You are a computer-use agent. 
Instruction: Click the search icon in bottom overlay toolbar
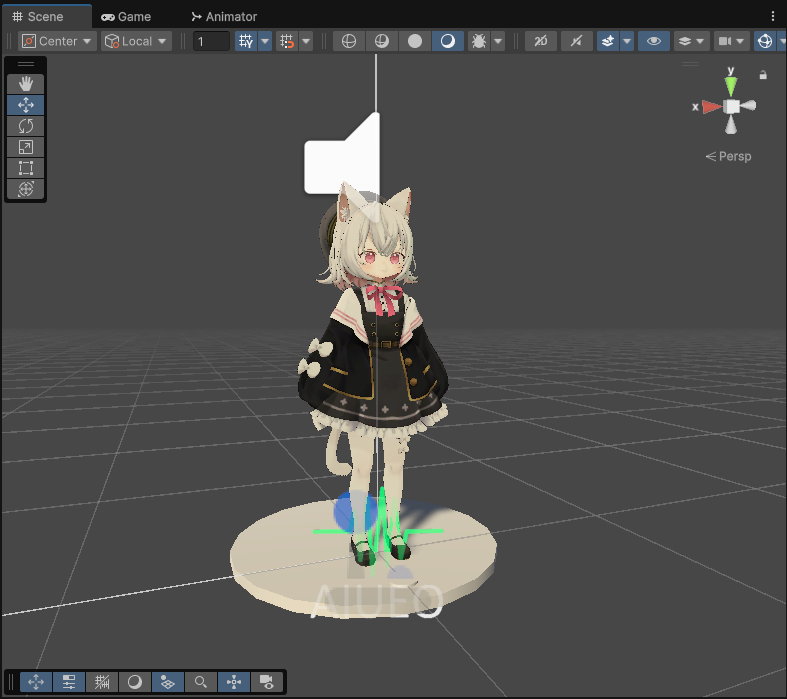[x=201, y=682]
